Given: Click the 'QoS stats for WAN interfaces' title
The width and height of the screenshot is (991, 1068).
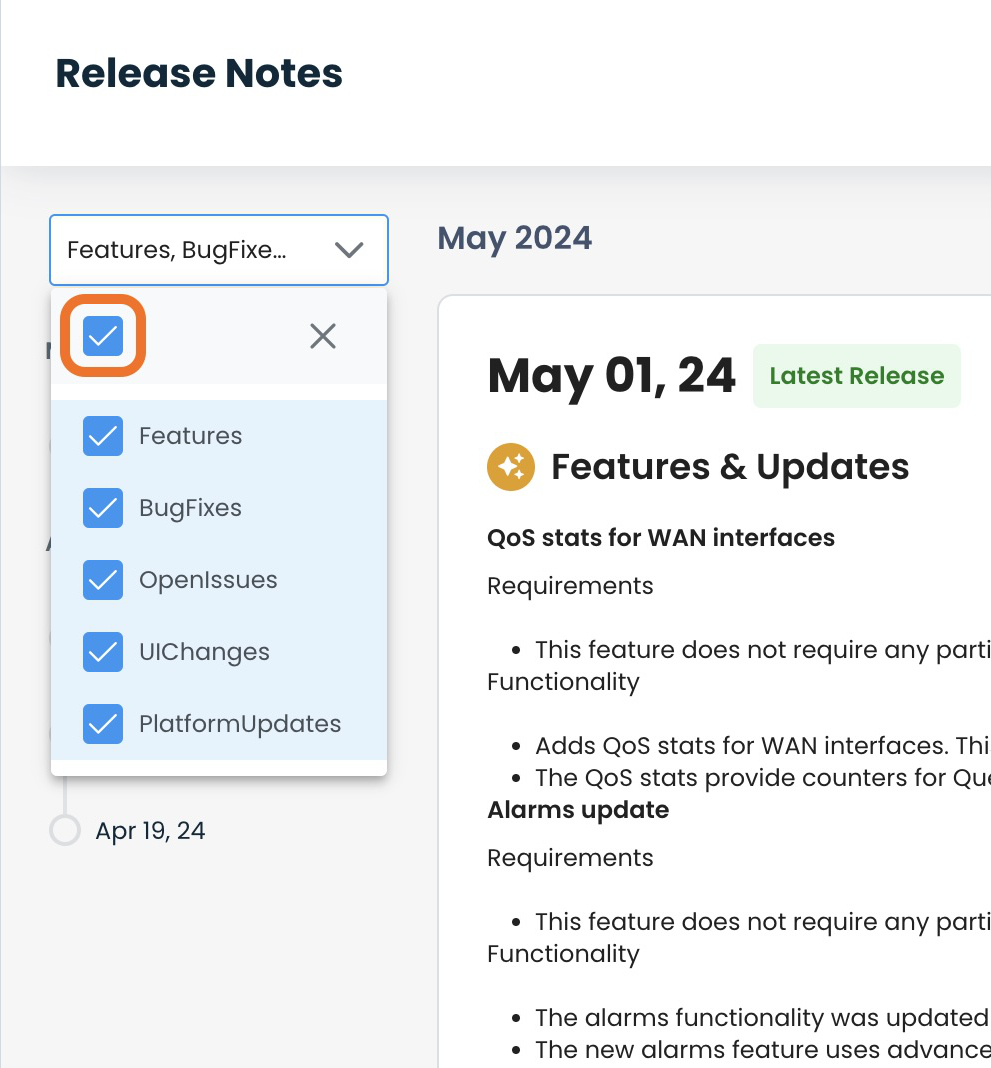Looking at the screenshot, I should [x=661, y=537].
